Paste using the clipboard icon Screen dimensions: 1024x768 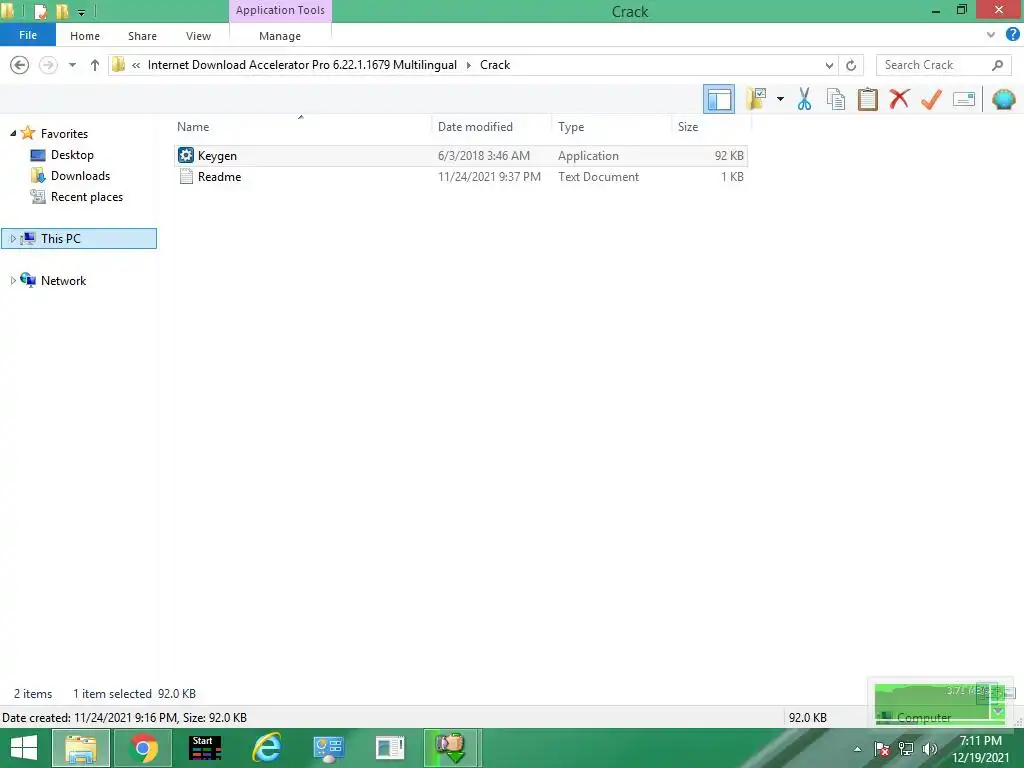pyautogui.click(x=867, y=99)
